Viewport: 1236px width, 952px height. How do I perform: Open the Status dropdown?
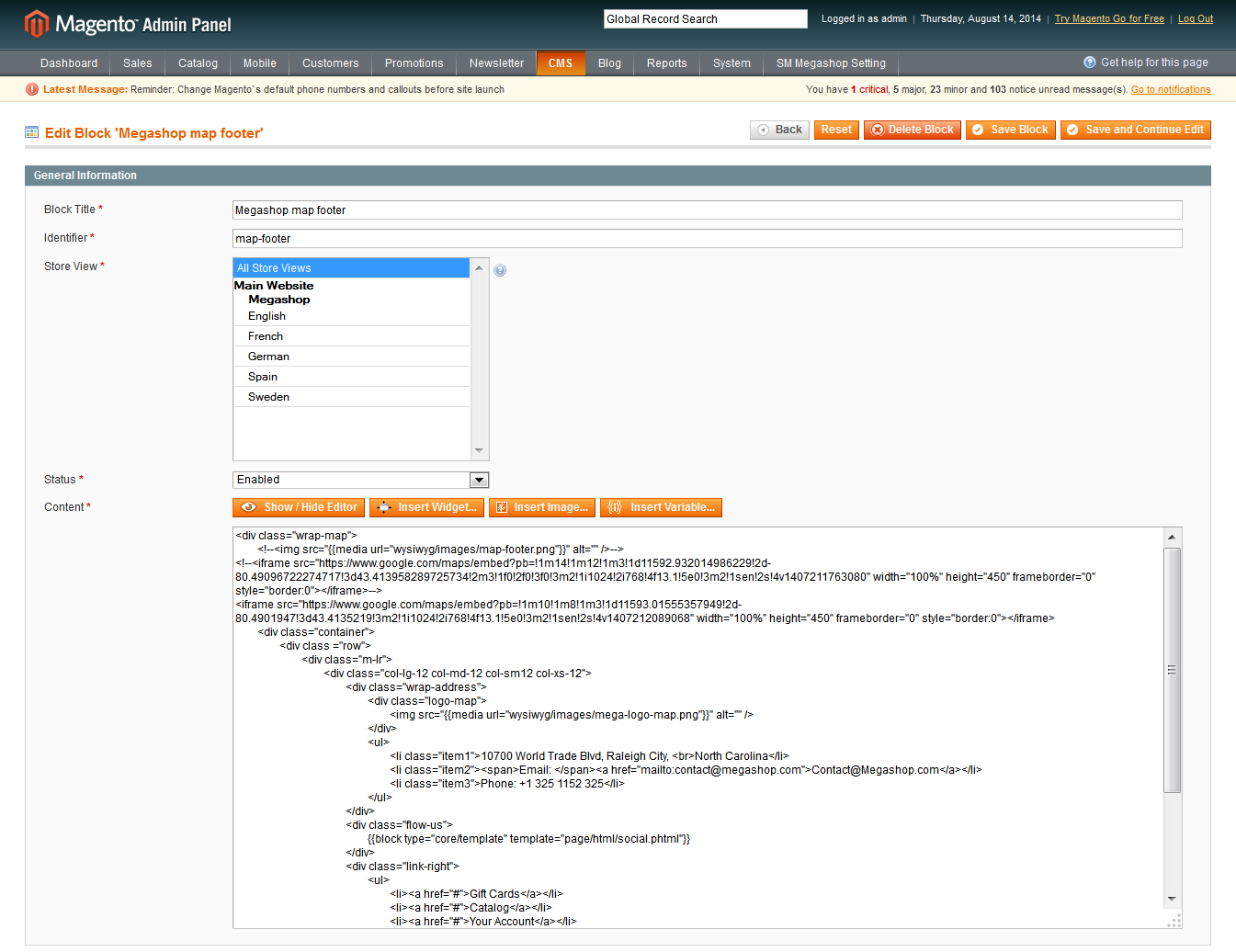coord(360,480)
